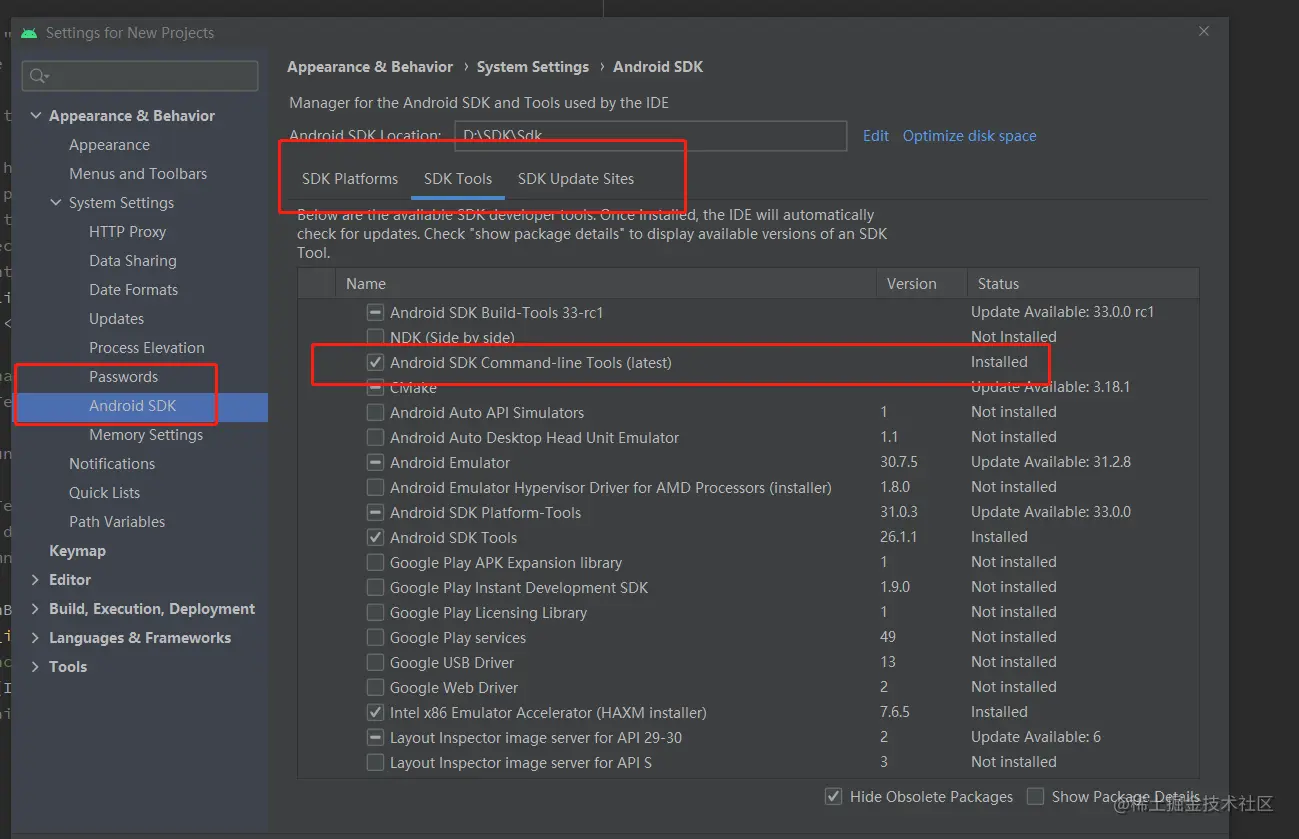Switch to the SDK Tools tab
This screenshot has height=839, width=1299.
click(458, 179)
